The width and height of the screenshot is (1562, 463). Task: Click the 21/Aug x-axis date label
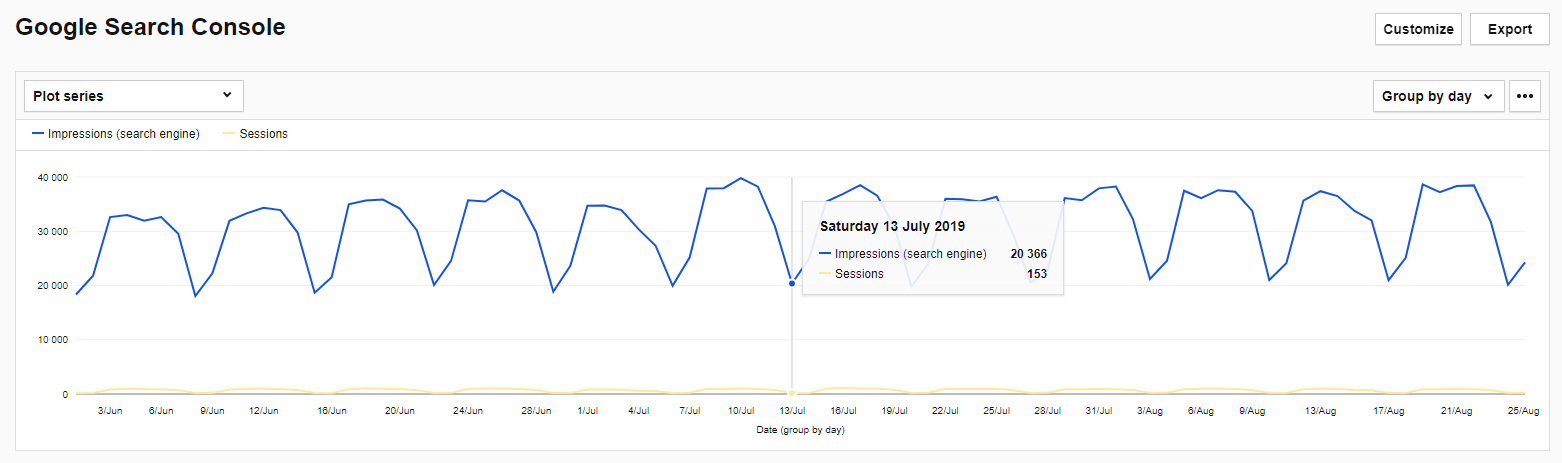1456,411
